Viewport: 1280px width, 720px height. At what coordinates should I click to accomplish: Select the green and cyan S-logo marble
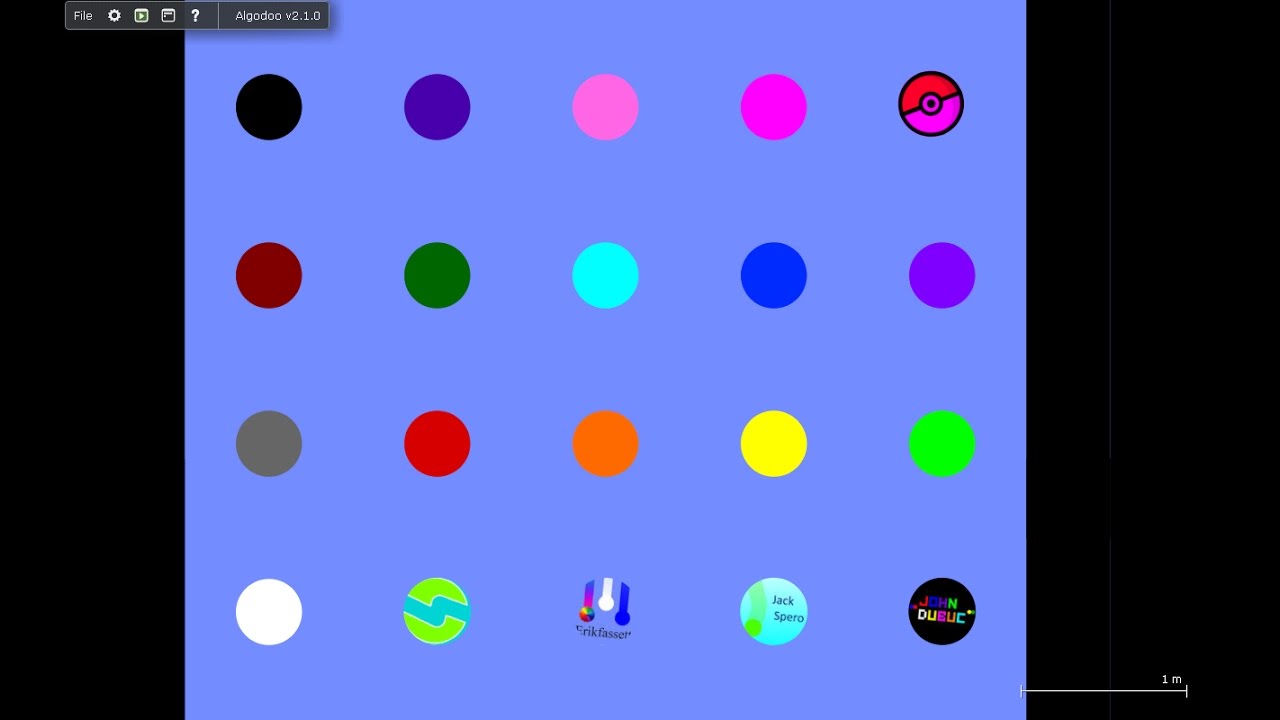click(x=437, y=612)
